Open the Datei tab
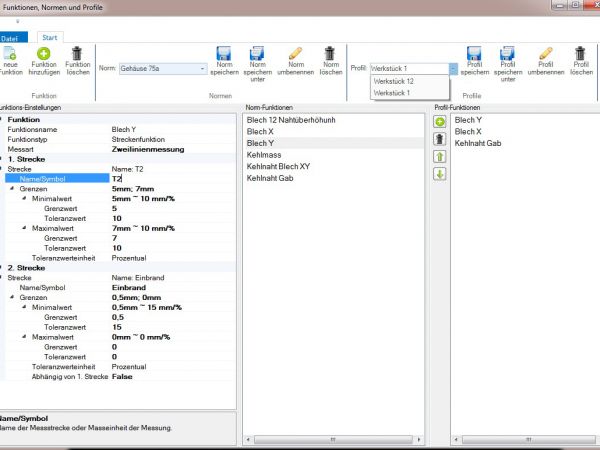Viewport: 600px width, 450px height. coord(13,38)
